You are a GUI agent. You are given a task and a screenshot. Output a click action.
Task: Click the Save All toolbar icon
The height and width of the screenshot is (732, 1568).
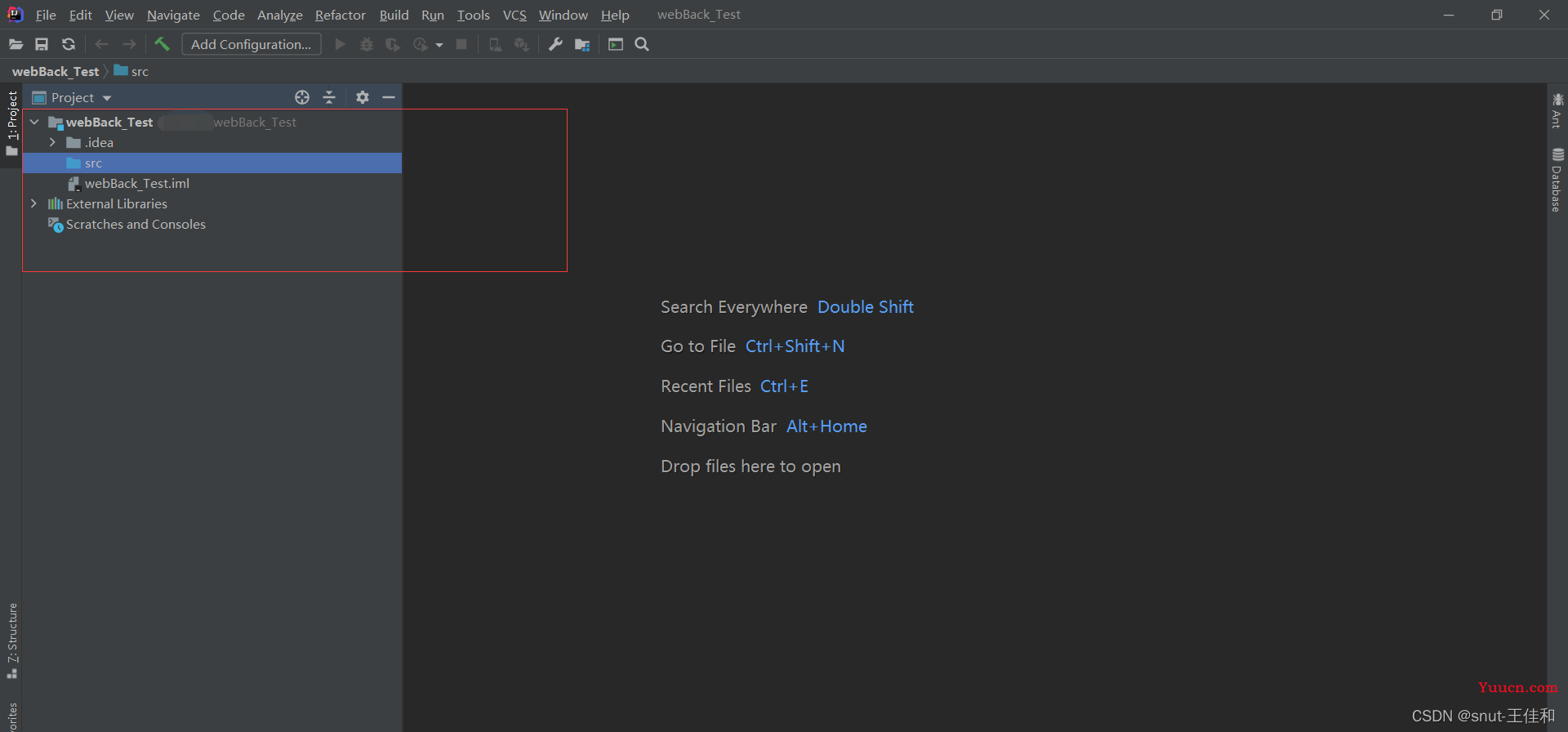[x=42, y=44]
